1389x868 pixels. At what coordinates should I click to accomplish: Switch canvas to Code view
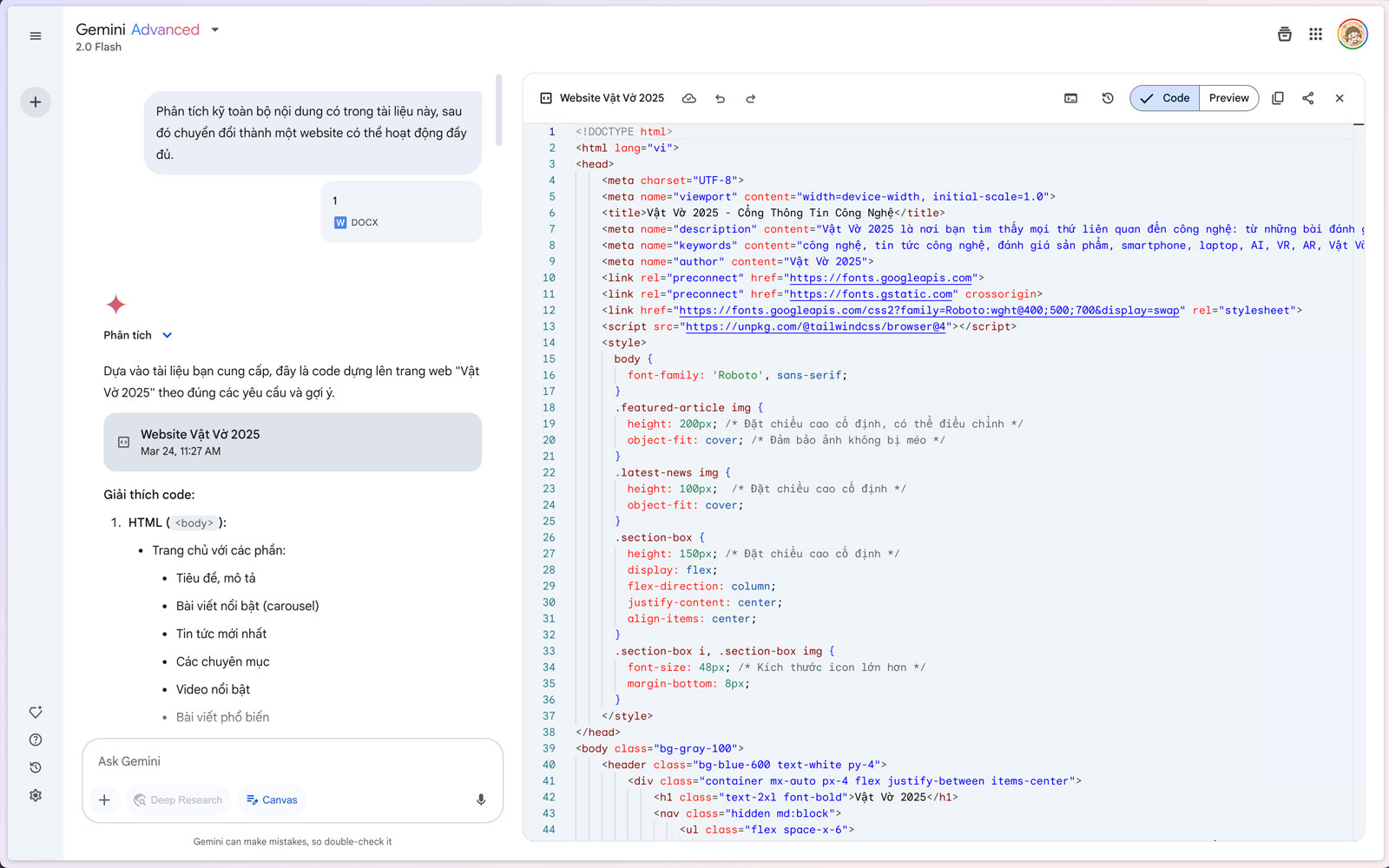[1165, 98]
